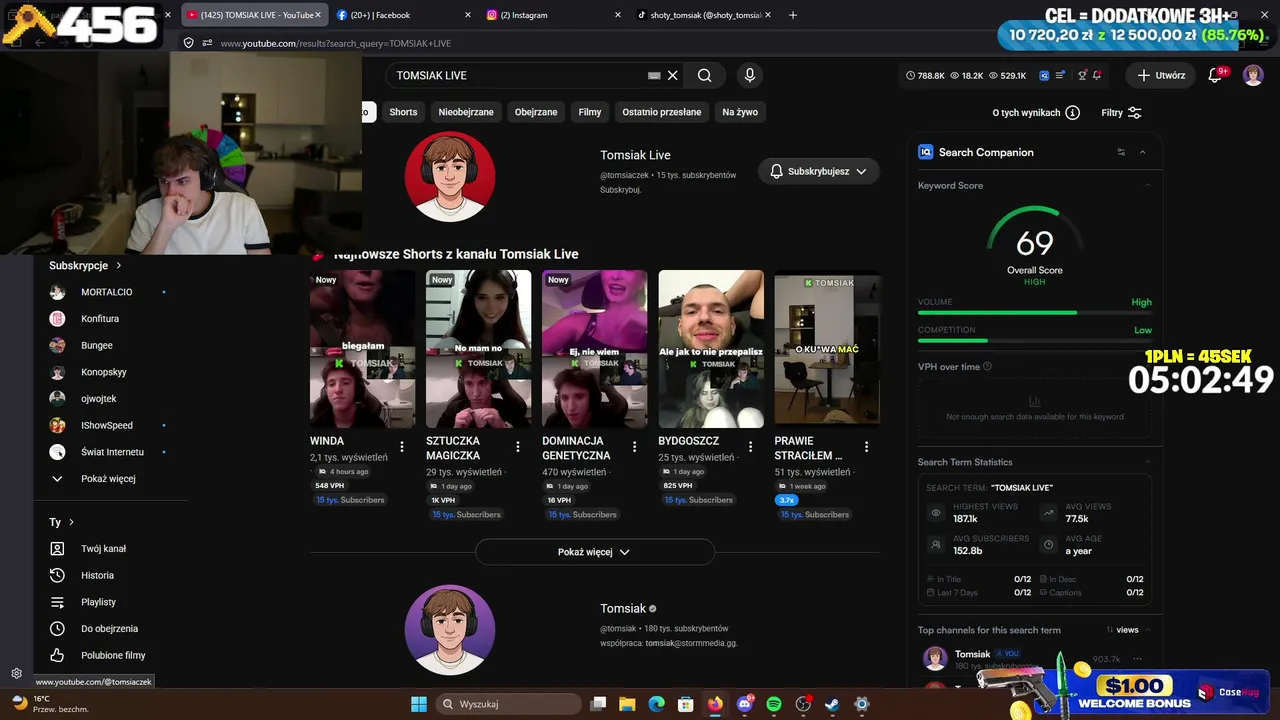
Task: Open the Ty section chevron
Action: click(x=71, y=522)
